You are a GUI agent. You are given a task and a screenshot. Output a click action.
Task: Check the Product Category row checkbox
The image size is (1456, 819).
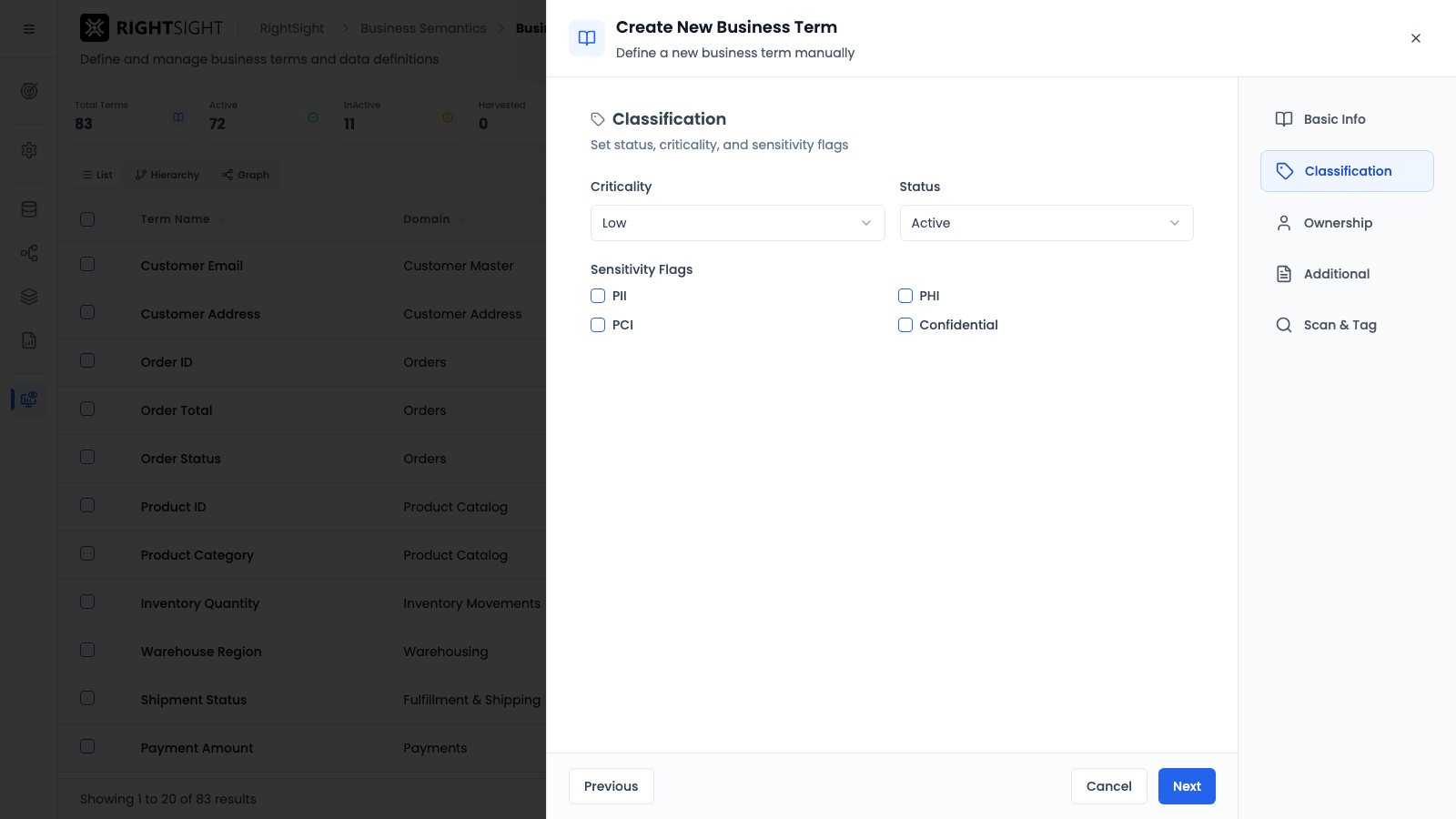coord(87,553)
